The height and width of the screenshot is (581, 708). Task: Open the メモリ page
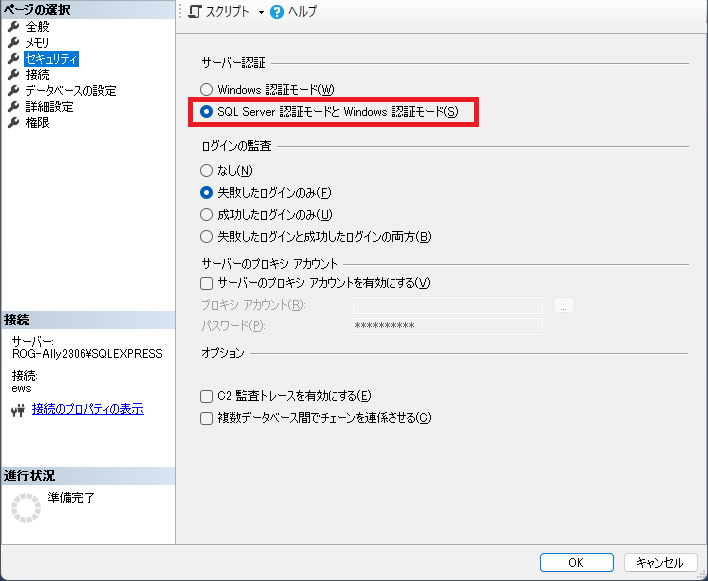tap(37, 43)
